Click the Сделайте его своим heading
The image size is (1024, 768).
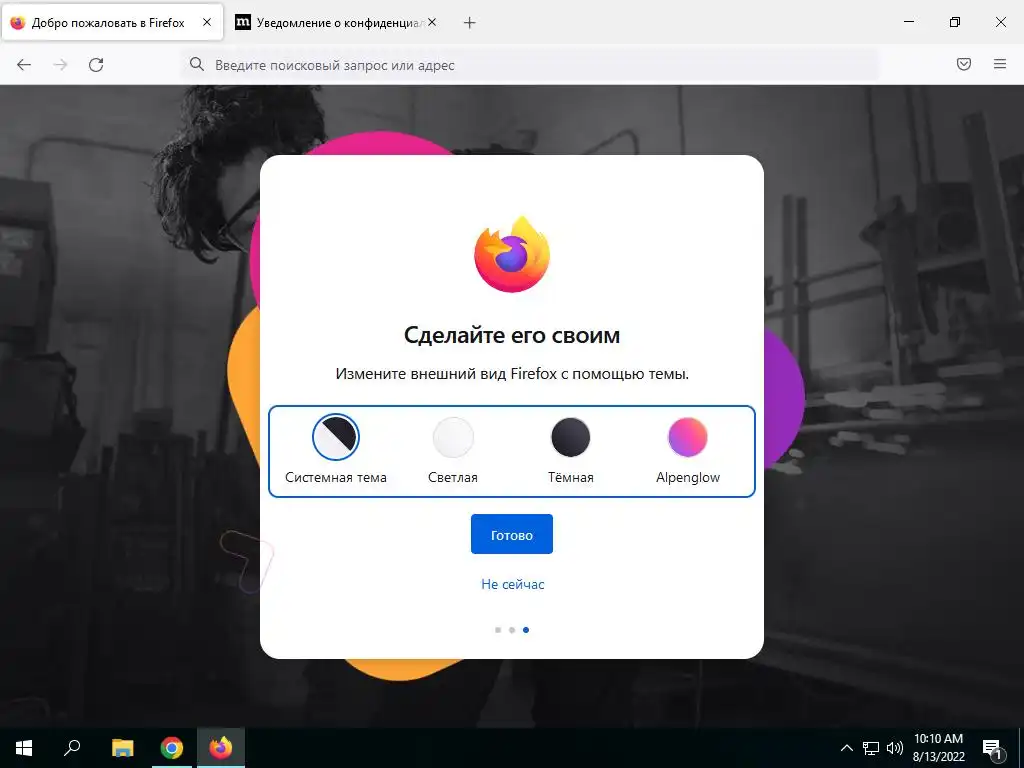[x=512, y=335]
